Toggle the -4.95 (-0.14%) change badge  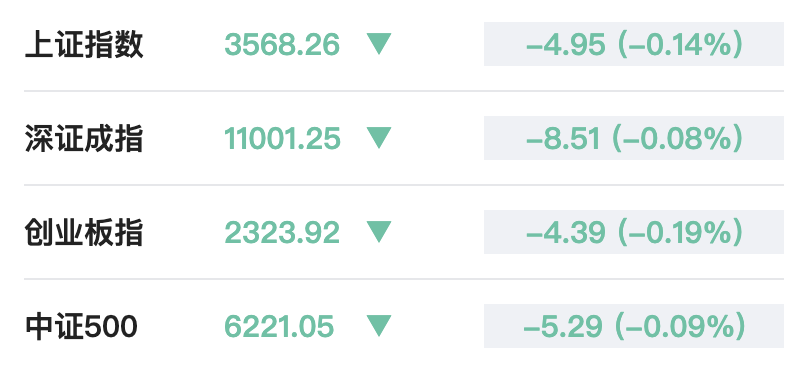click(634, 44)
